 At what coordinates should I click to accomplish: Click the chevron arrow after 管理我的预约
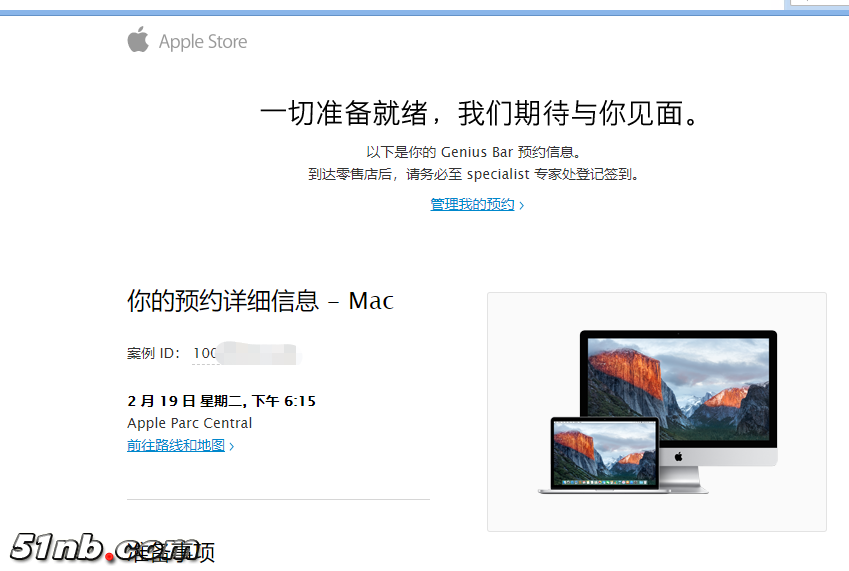click(521, 205)
